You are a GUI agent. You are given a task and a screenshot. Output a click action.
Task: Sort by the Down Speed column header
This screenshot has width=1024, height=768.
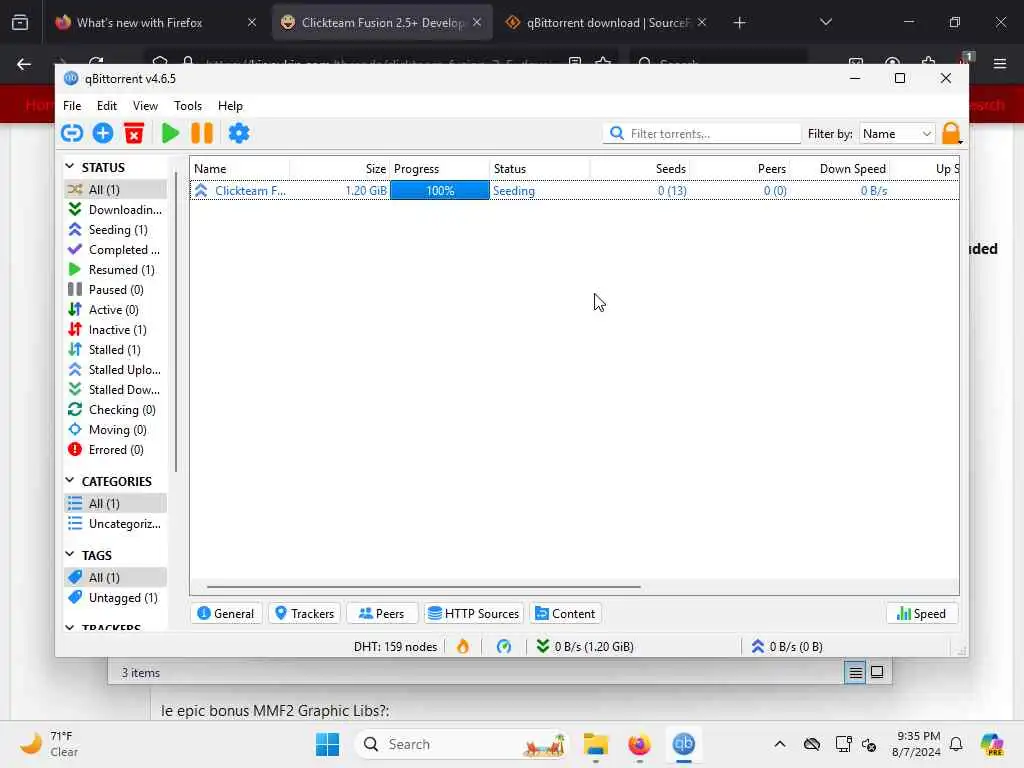click(840, 168)
